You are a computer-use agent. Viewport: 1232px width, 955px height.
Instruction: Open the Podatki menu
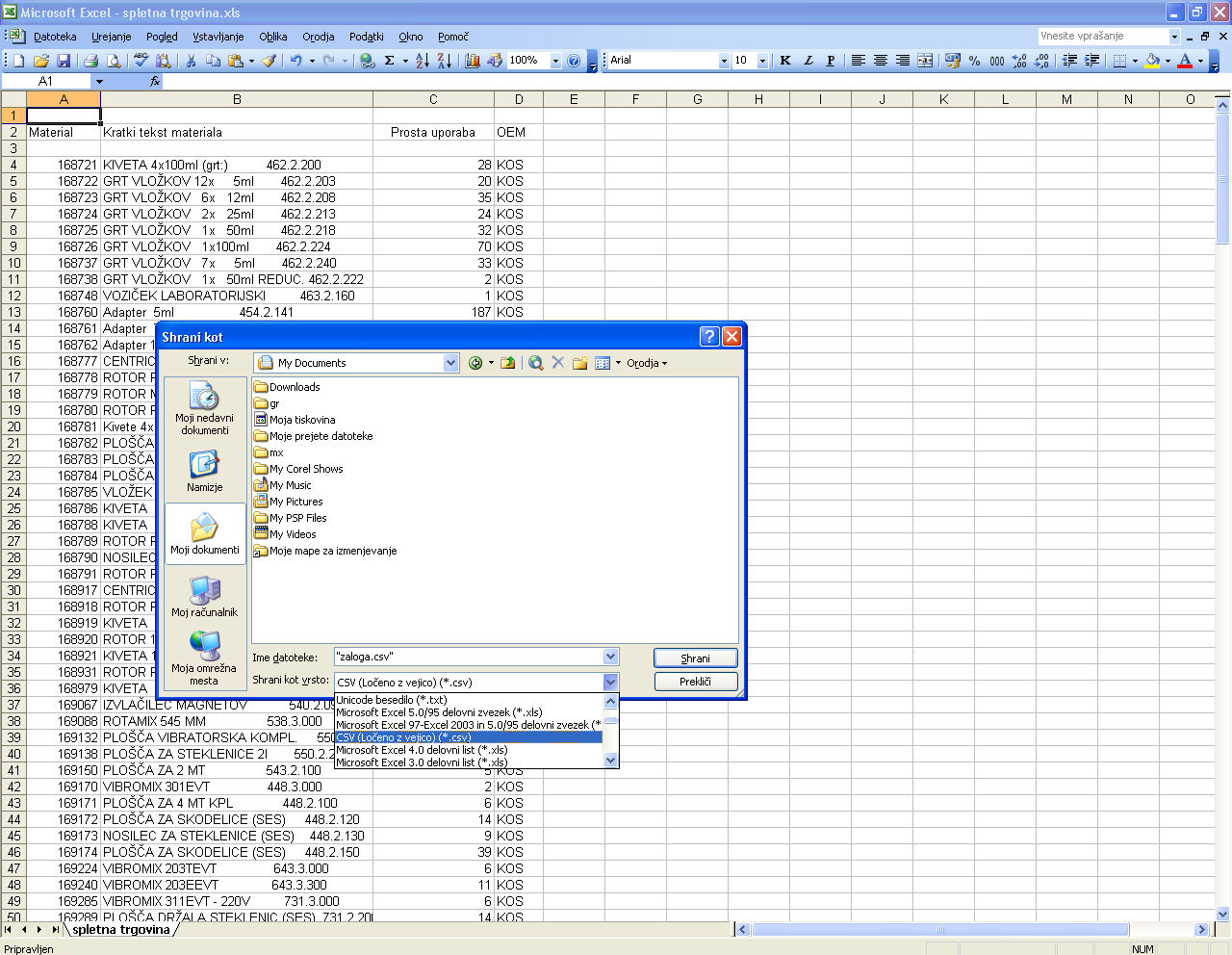click(x=367, y=37)
